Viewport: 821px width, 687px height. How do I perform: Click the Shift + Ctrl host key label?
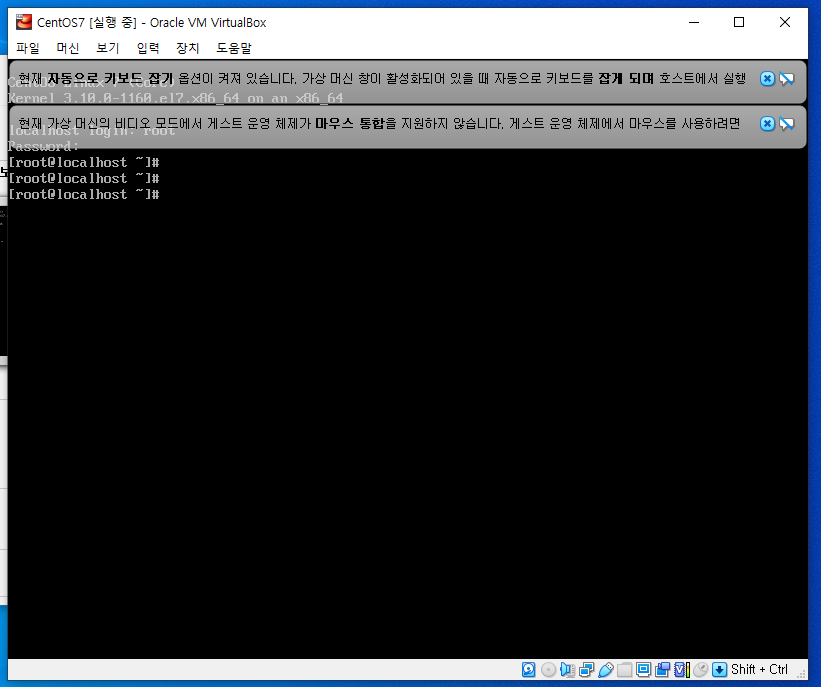[x=759, y=670]
